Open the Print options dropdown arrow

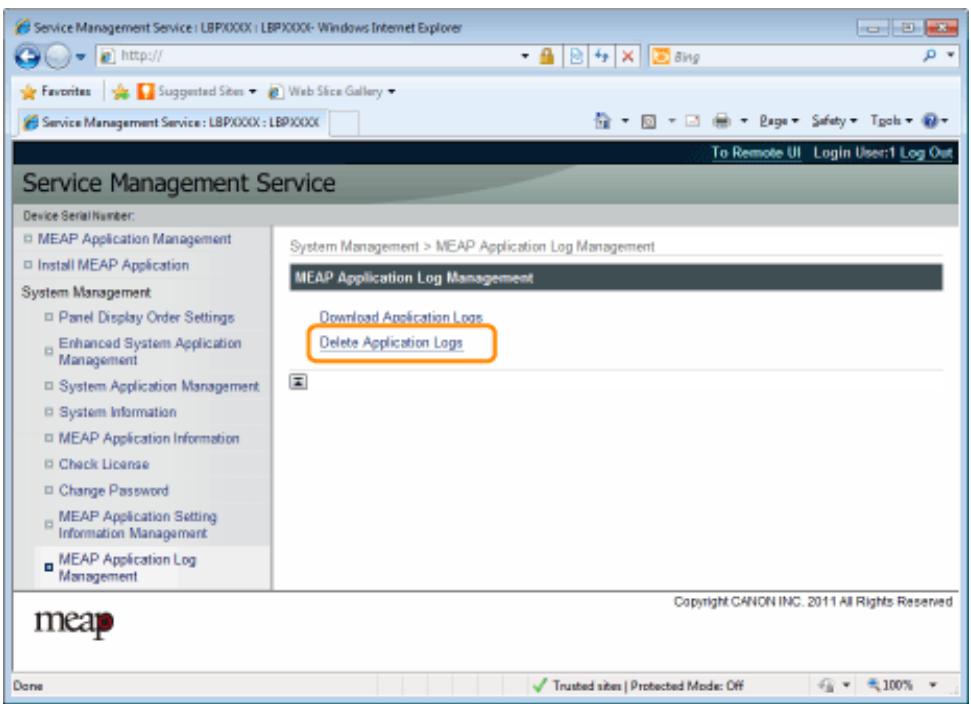[x=744, y=121]
